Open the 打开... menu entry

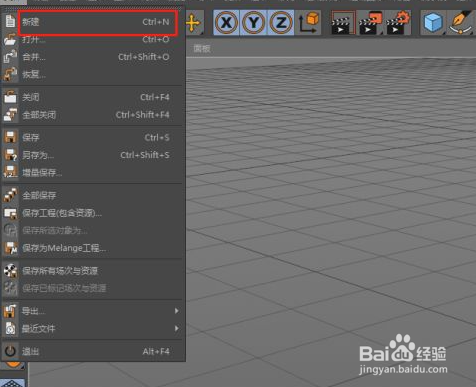point(93,40)
